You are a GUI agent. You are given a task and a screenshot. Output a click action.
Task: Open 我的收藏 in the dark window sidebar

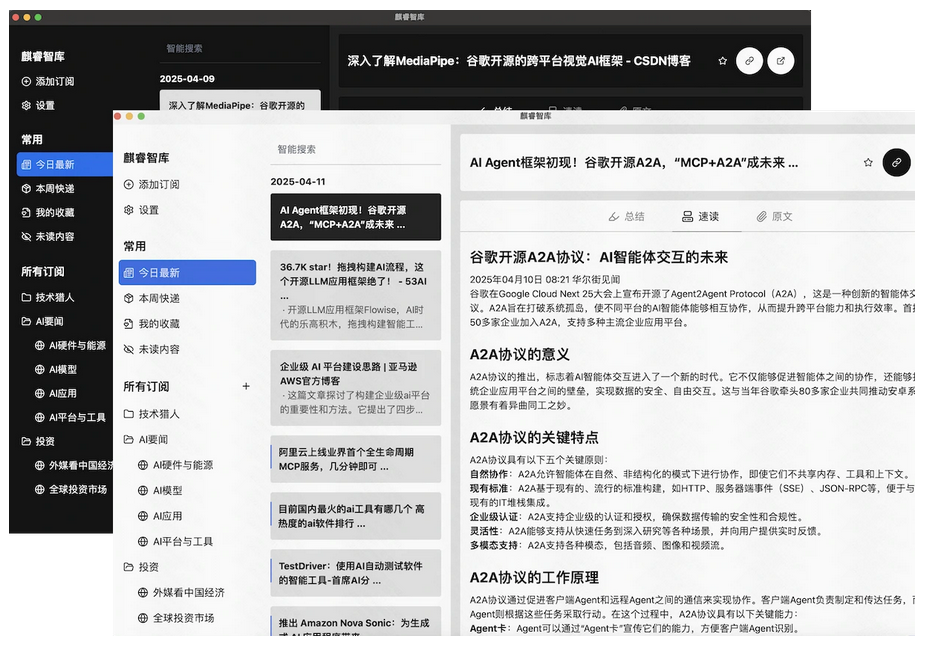[47, 212]
